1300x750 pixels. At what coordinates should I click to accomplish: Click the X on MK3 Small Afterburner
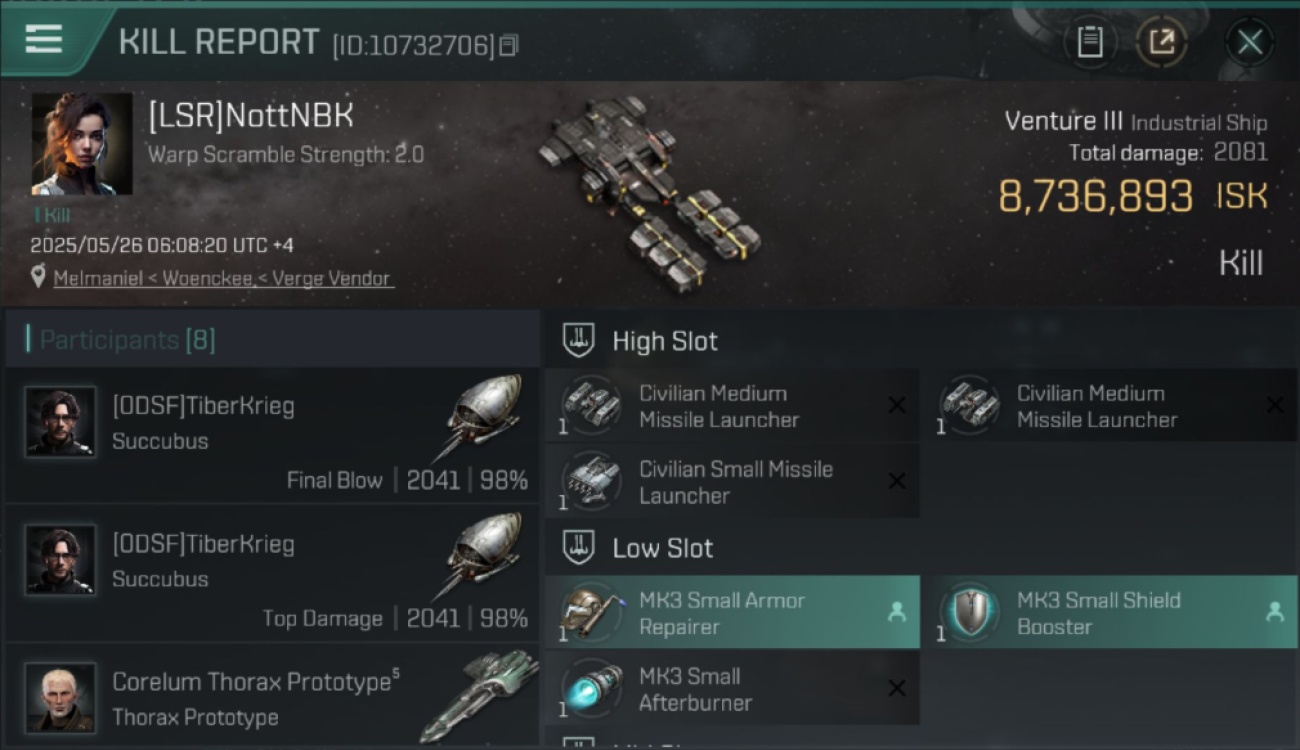click(897, 688)
